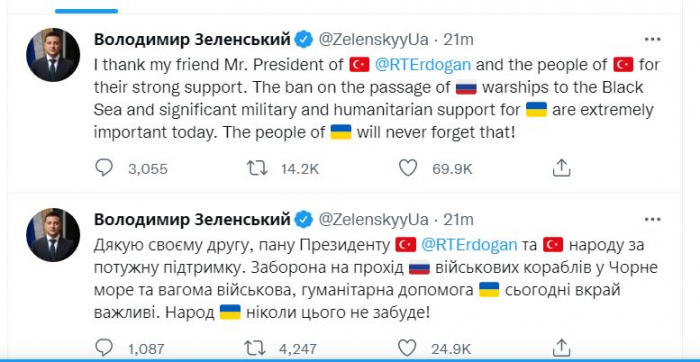Open @RTErdogan mention in the Ukrainian tweet
This screenshot has height=362, width=700.
(x=469, y=245)
